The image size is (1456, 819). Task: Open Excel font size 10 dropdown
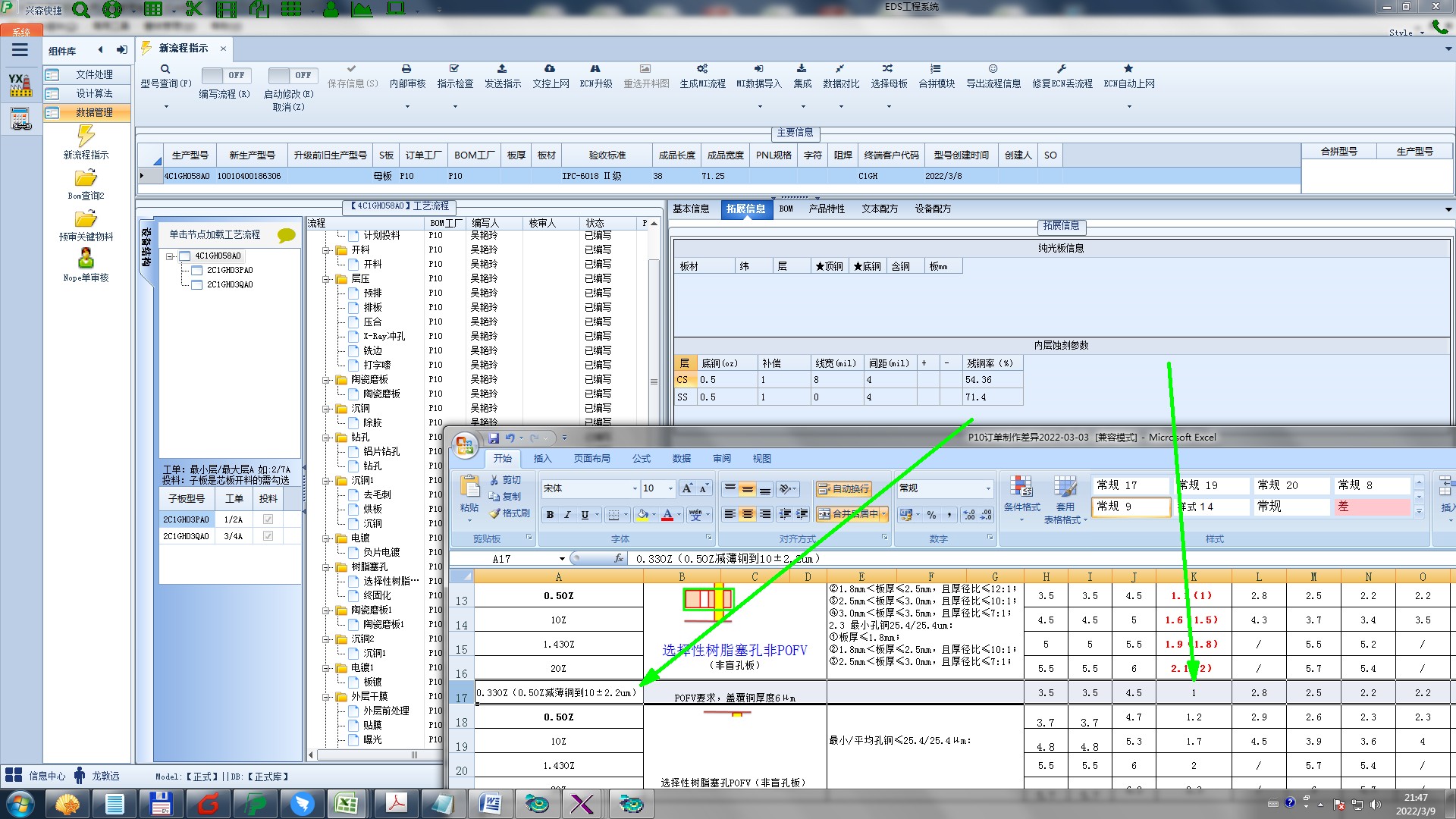pyautogui.click(x=670, y=488)
